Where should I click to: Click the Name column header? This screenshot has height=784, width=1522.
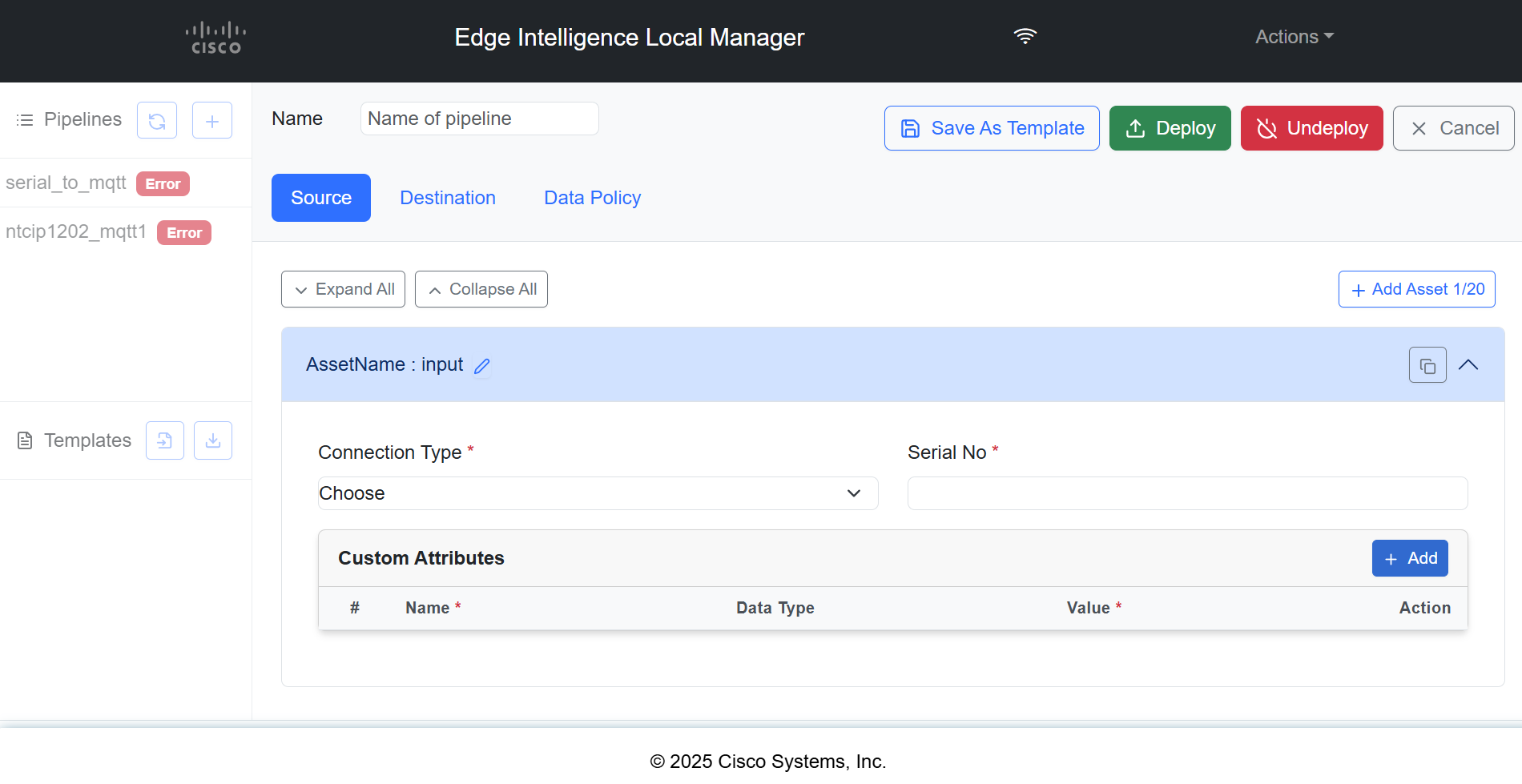click(x=433, y=608)
